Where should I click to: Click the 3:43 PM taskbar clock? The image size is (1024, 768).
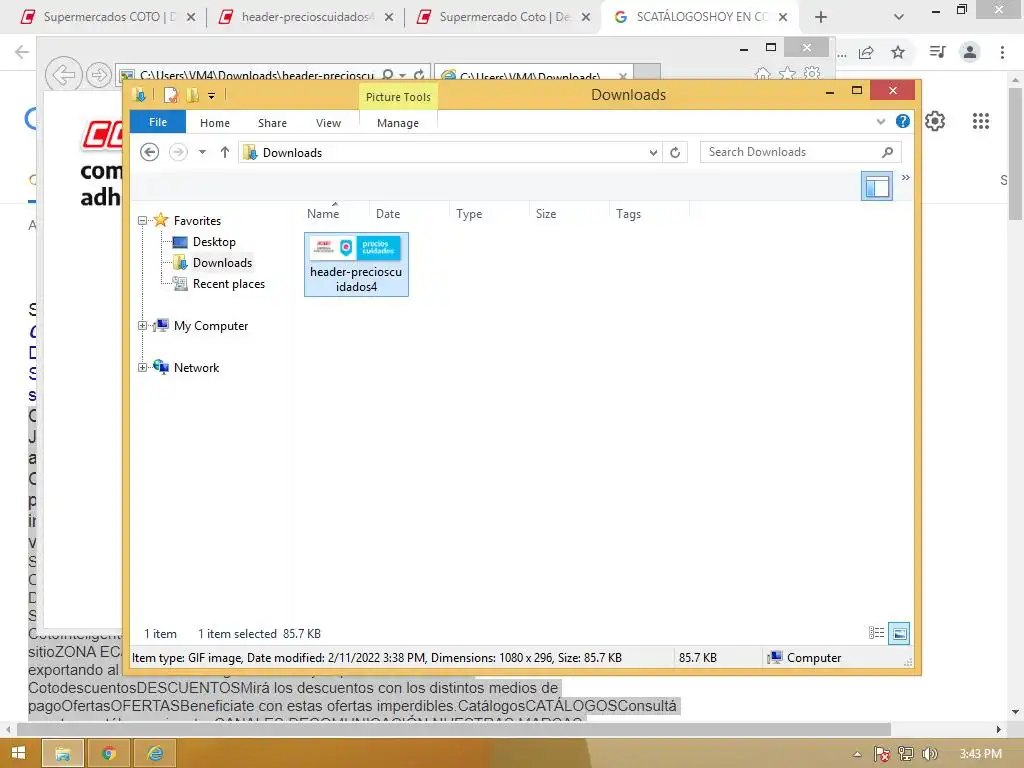pos(980,754)
